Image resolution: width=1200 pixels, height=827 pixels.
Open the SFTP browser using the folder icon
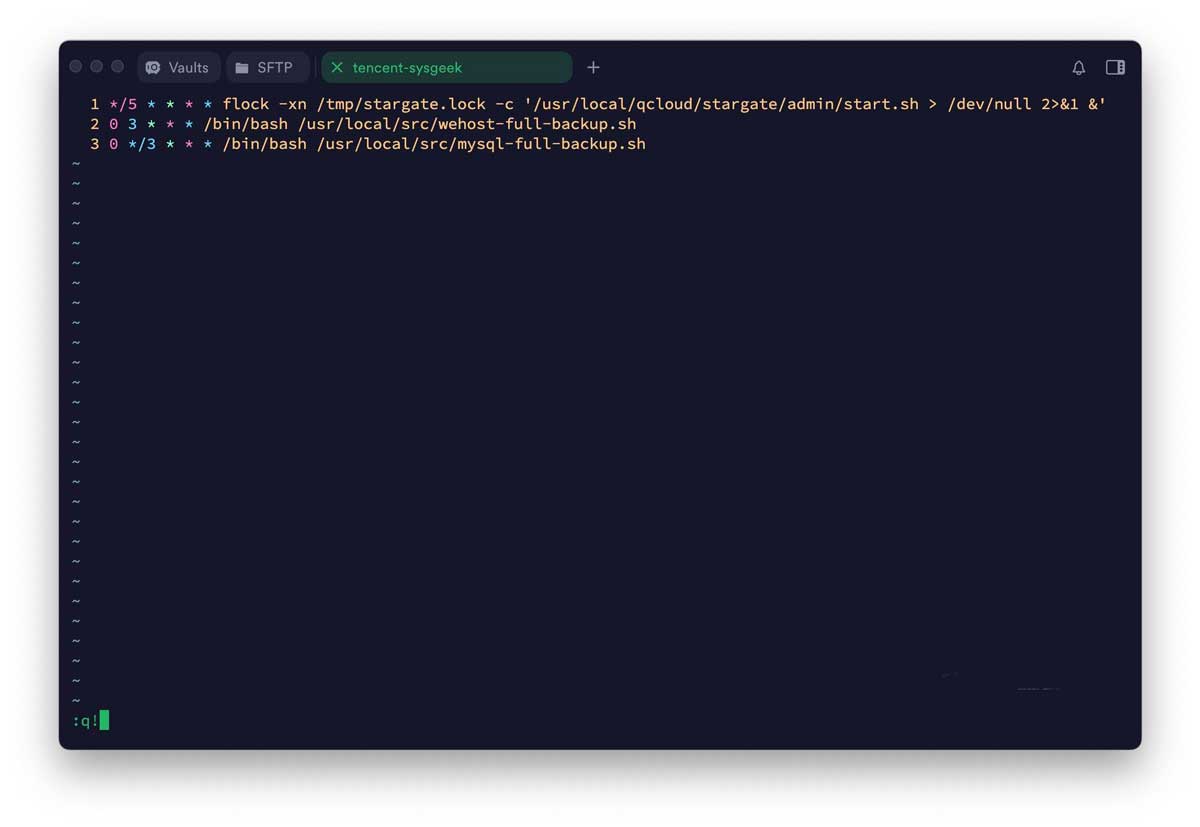coord(241,67)
